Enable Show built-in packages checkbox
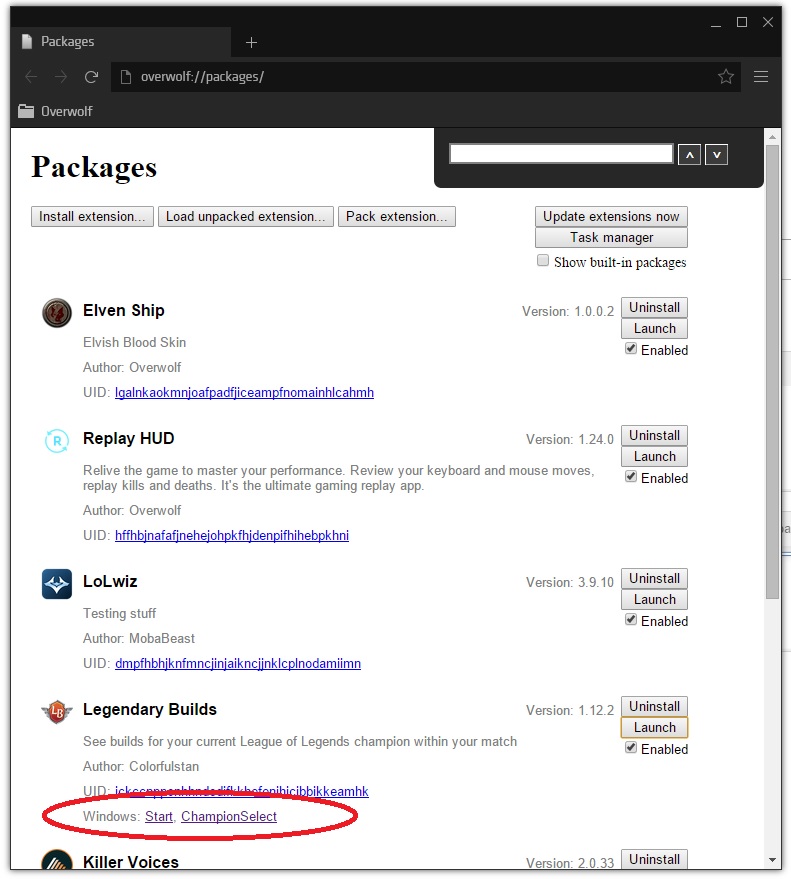The width and height of the screenshot is (791, 879). 543,261
